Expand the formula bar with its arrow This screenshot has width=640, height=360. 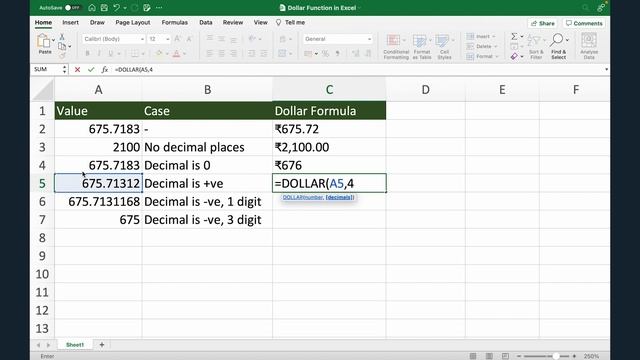point(606,70)
